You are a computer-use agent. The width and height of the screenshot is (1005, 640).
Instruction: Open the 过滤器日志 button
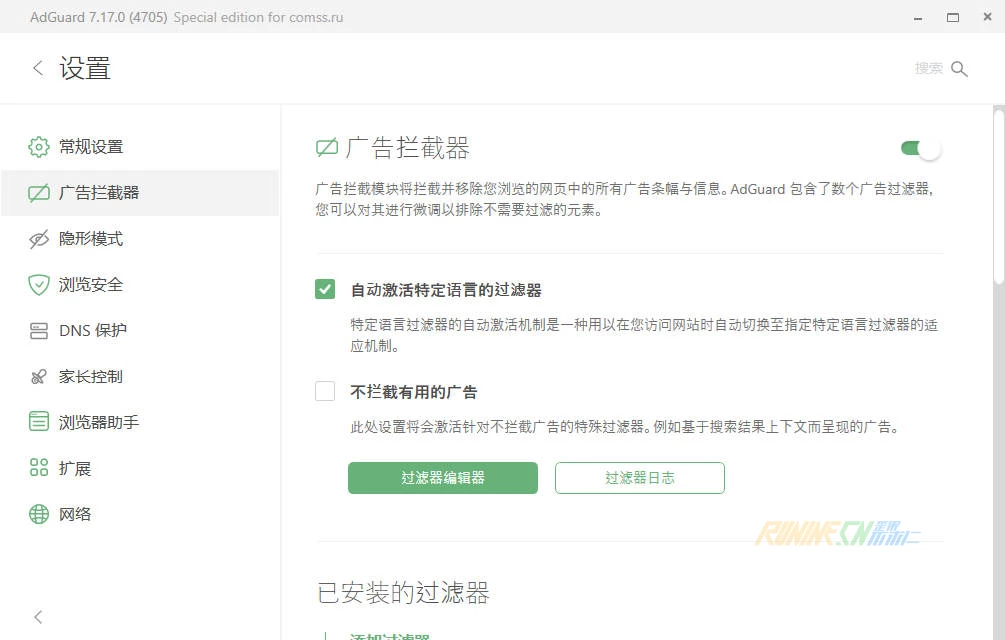click(x=639, y=478)
